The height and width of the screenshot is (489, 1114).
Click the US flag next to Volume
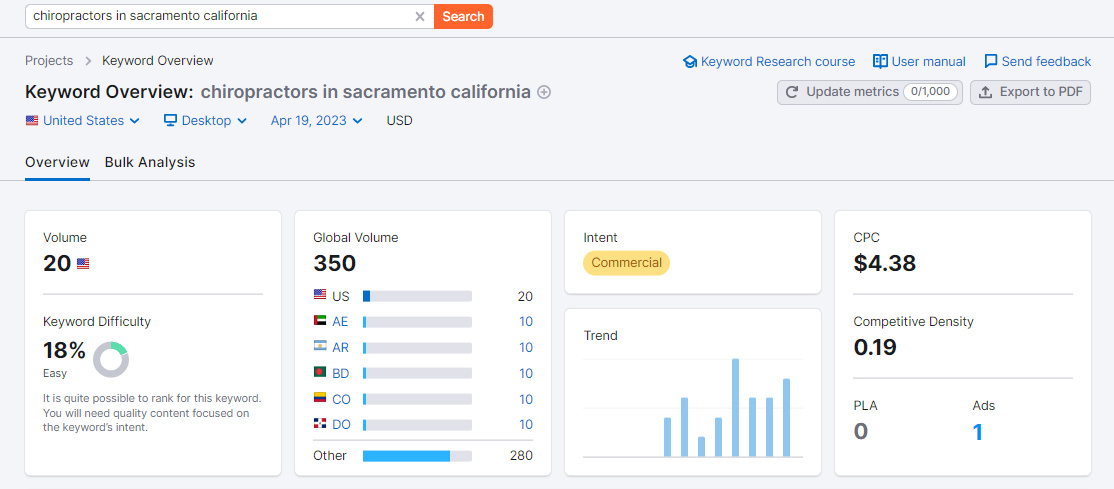[83, 264]
